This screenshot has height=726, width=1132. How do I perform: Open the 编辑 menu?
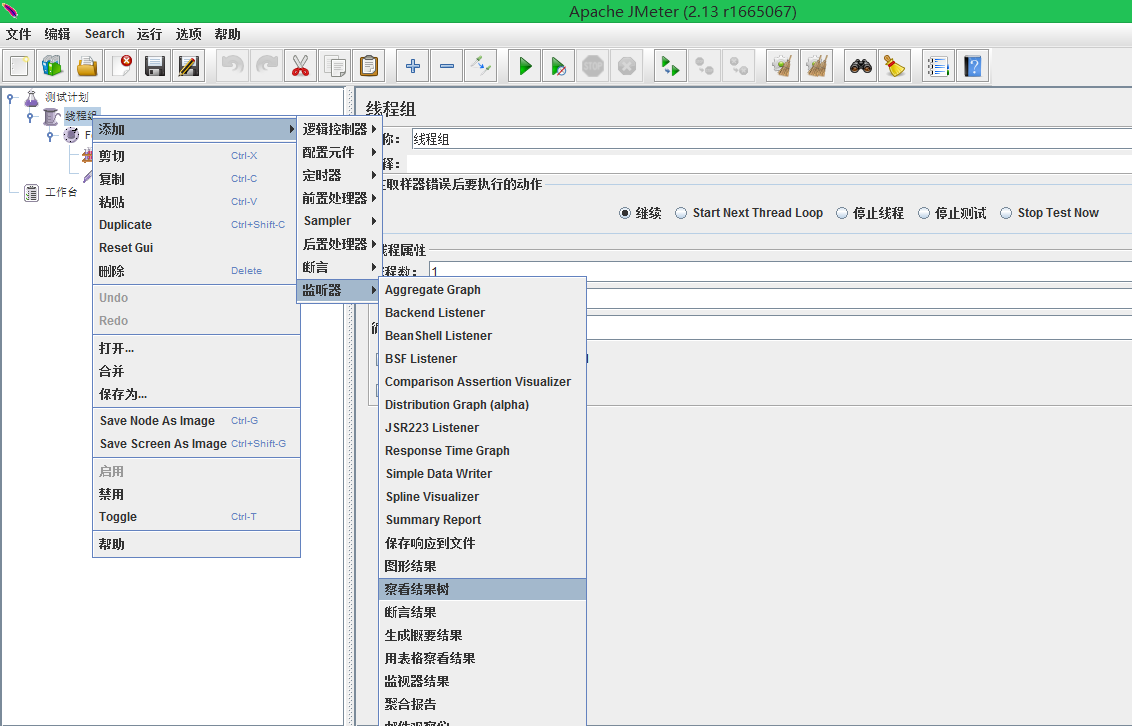(57, 34)
